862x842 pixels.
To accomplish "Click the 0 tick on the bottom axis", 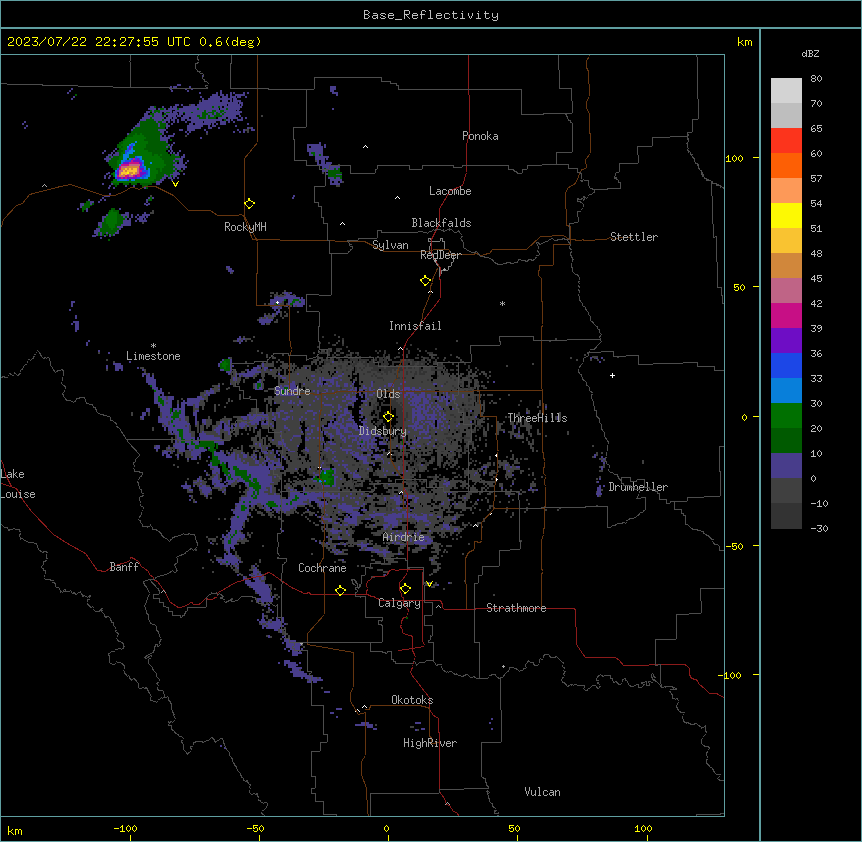I will [x=386, y=828].
